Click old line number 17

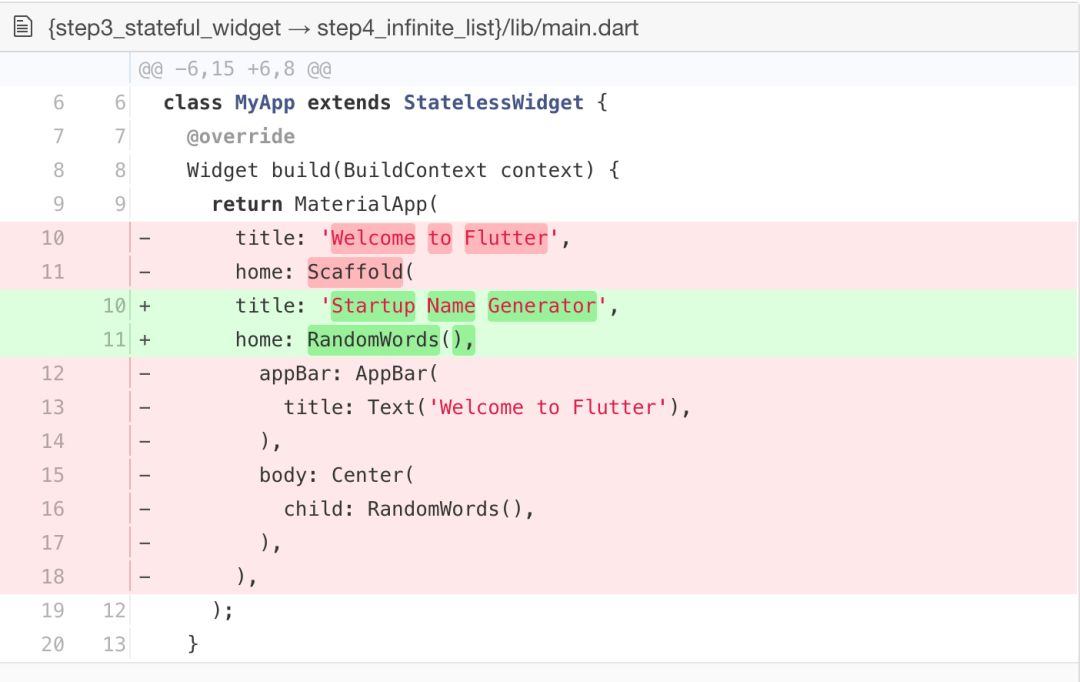click(53, 543)
